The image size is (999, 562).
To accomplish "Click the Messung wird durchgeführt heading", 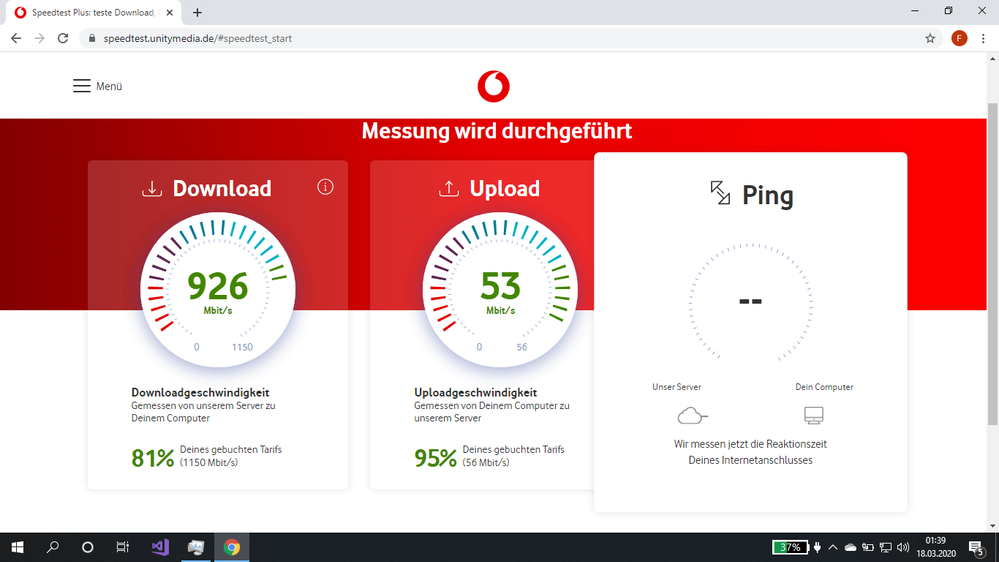I will pyautogui.click(x=497, y=131).
